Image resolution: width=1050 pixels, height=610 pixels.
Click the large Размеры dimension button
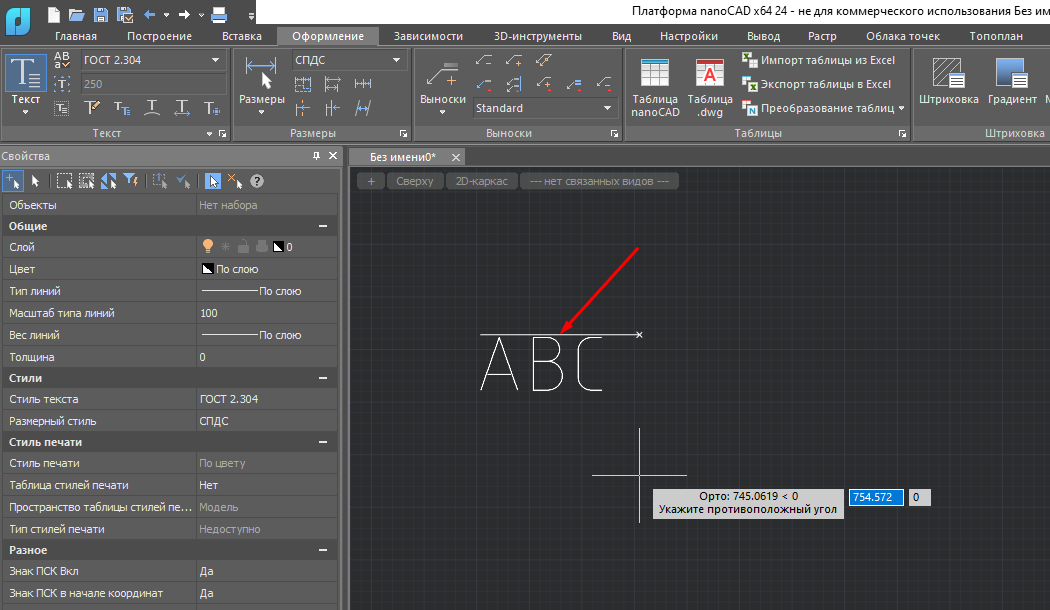[x=261, y=83]
